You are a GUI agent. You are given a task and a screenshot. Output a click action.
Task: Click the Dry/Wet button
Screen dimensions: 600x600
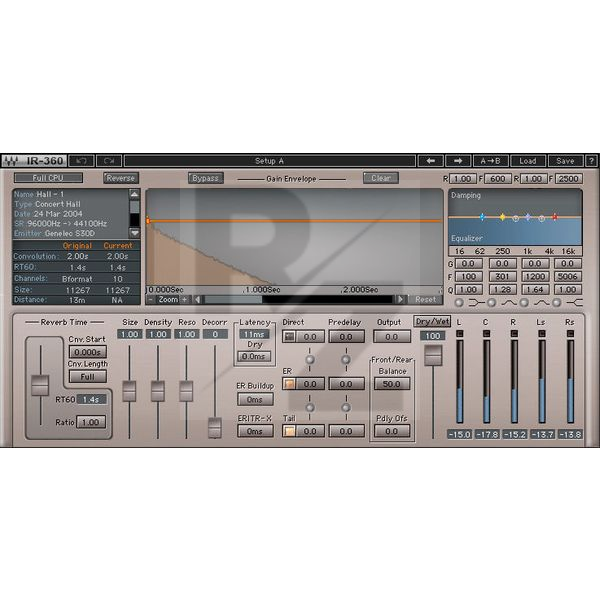point(432,321)
